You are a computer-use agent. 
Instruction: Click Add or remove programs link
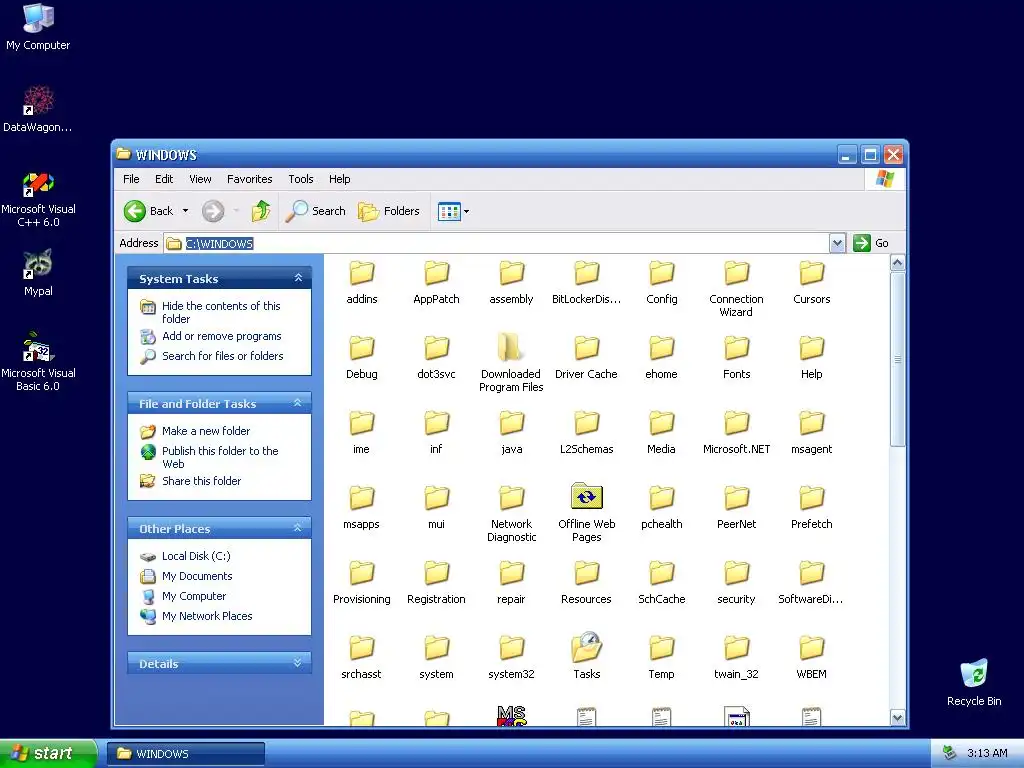pos(222,336)
